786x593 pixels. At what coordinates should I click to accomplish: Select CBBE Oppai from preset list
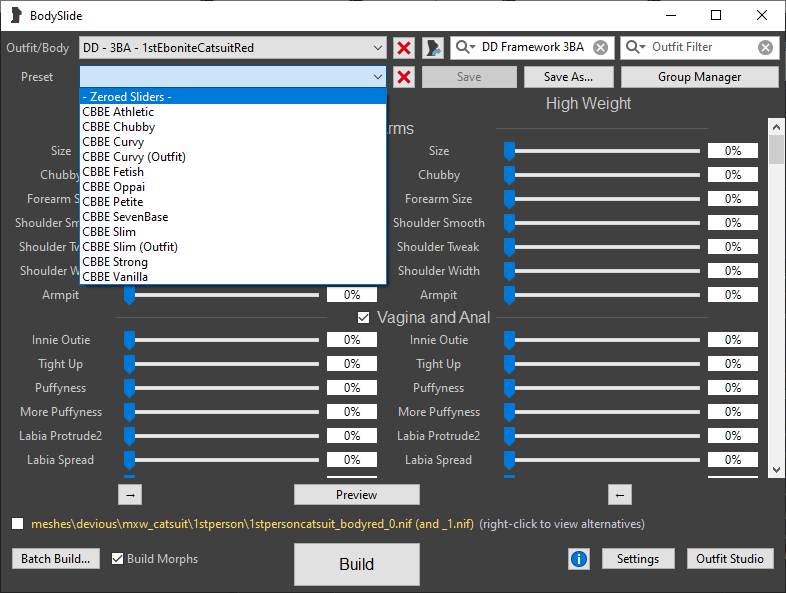click(233, 187)
